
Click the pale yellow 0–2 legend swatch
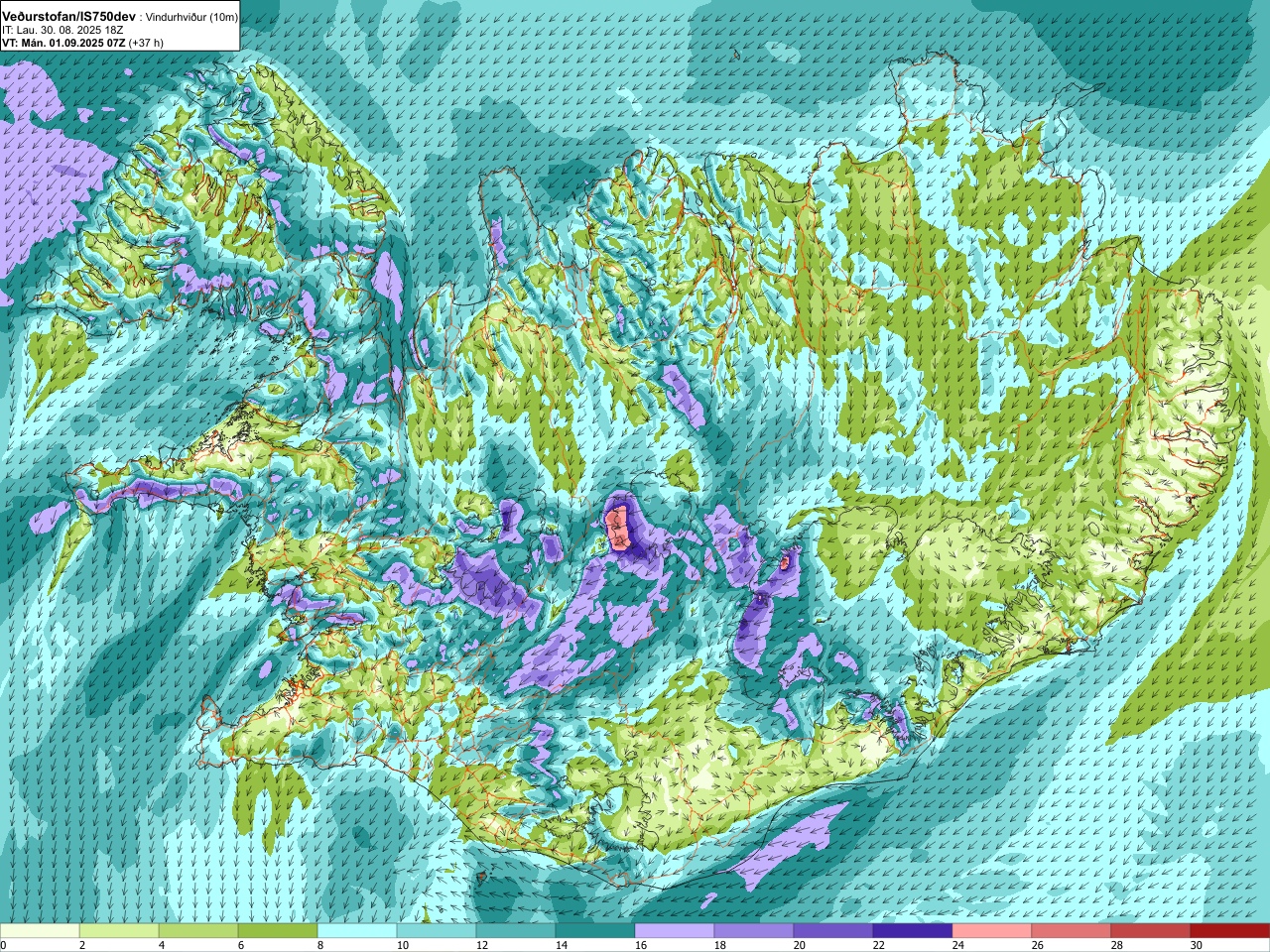click(x=40, y=931)
